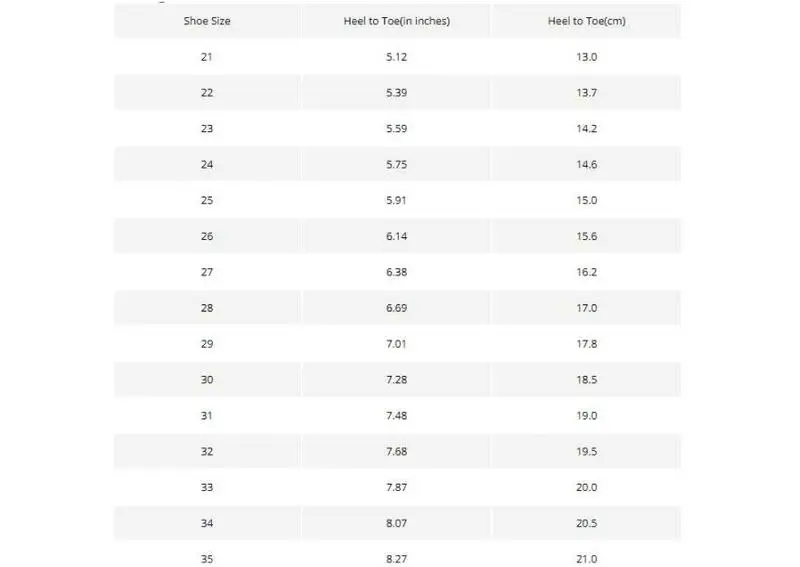Click shoe size 33 in the table

pos(206,488)
